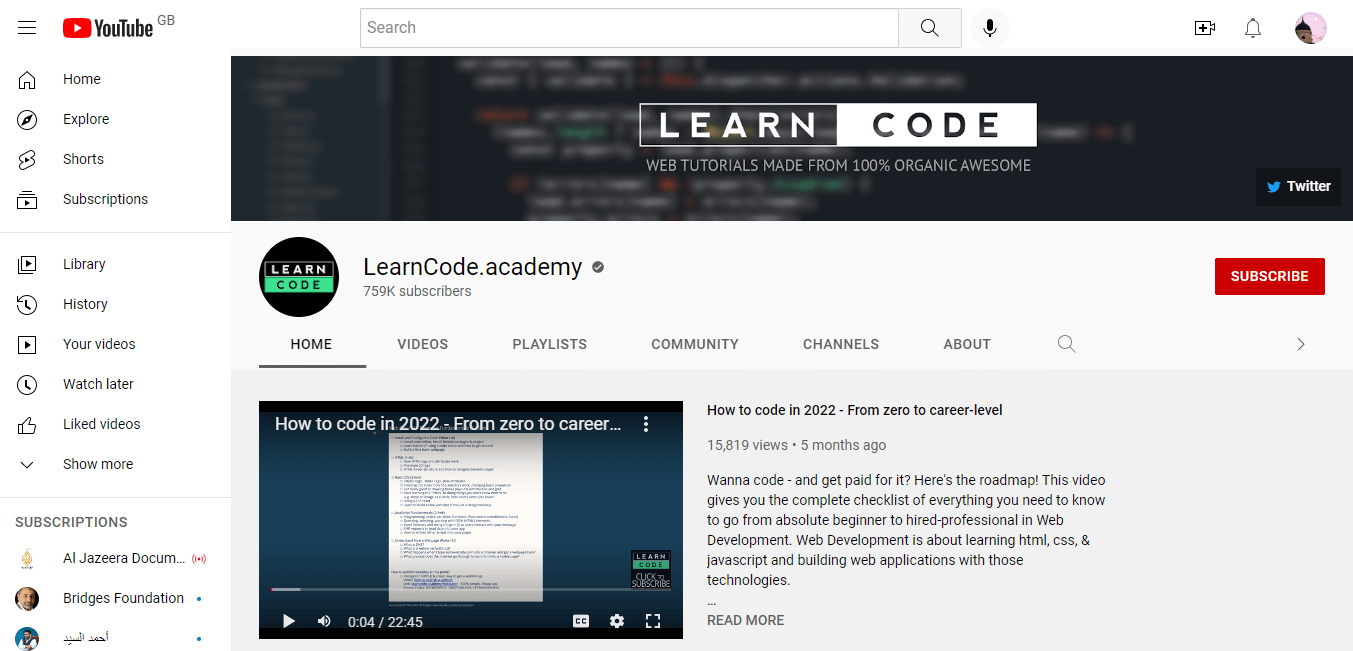Screen dimensions: 1353x651
Task: Search within the channel using magnifier icon
Action: [1067, 344]
